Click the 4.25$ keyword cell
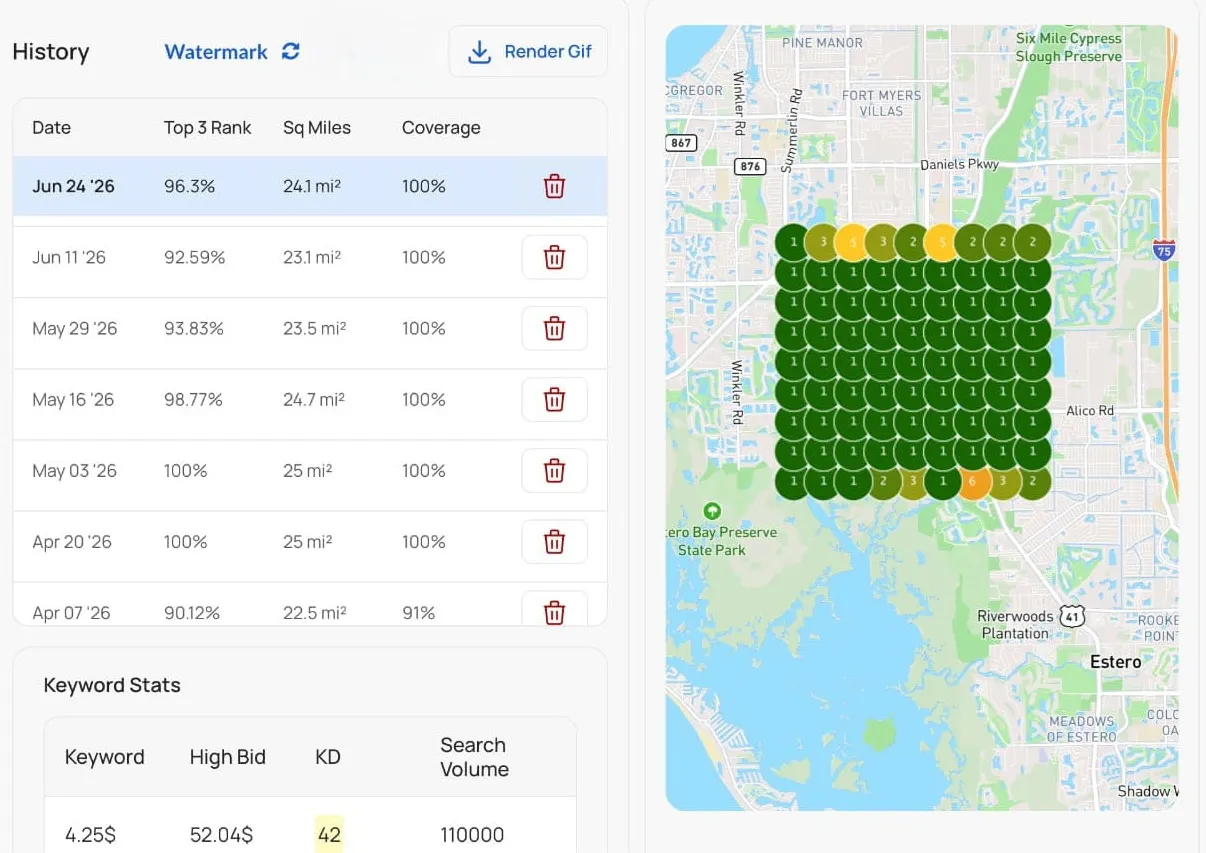Image resolution: width=1206 pixels, height=853 pixels. coord(90,834)
